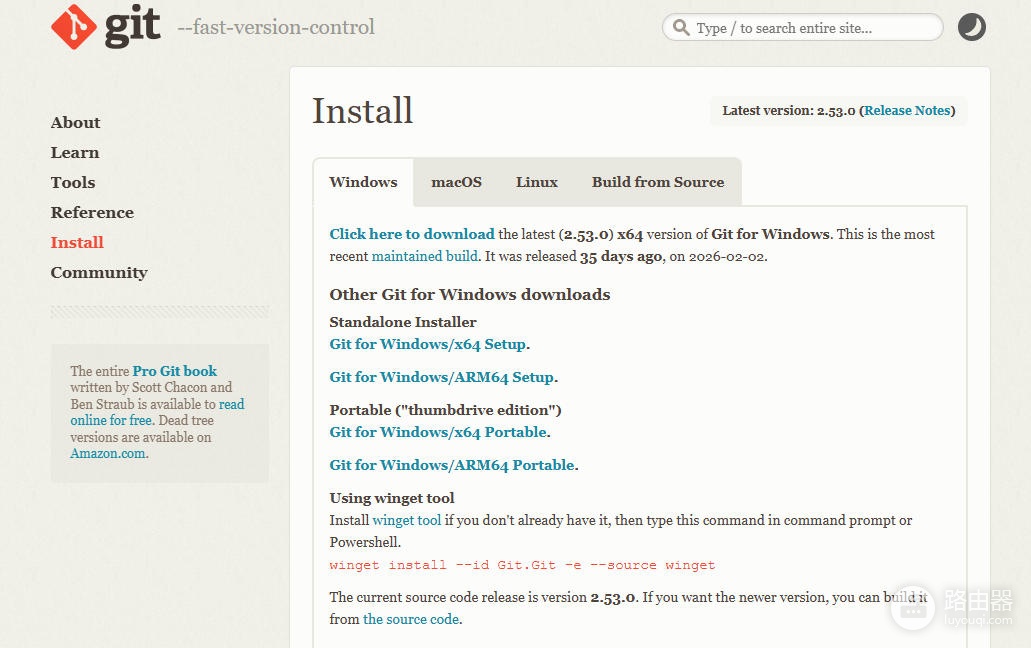
Task: Open 'the source code' link
Action: (x=411, y=619)
